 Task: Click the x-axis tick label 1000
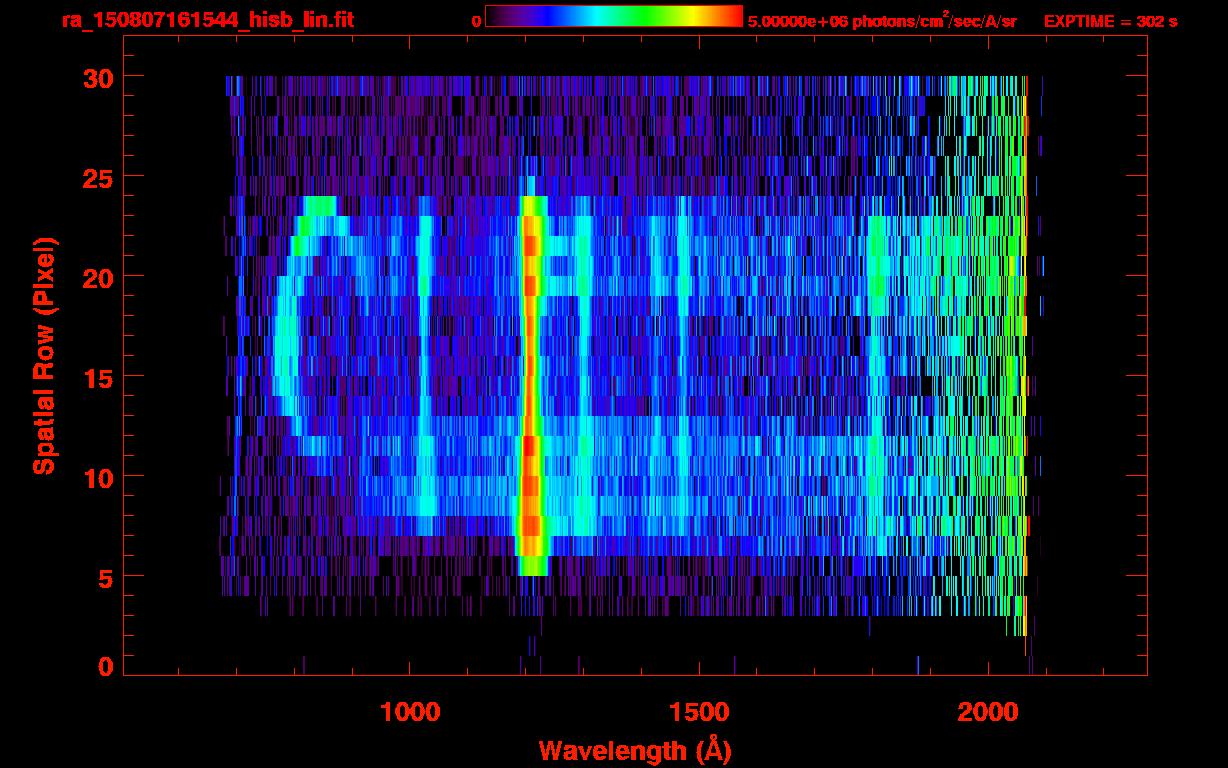coord(410,712)
